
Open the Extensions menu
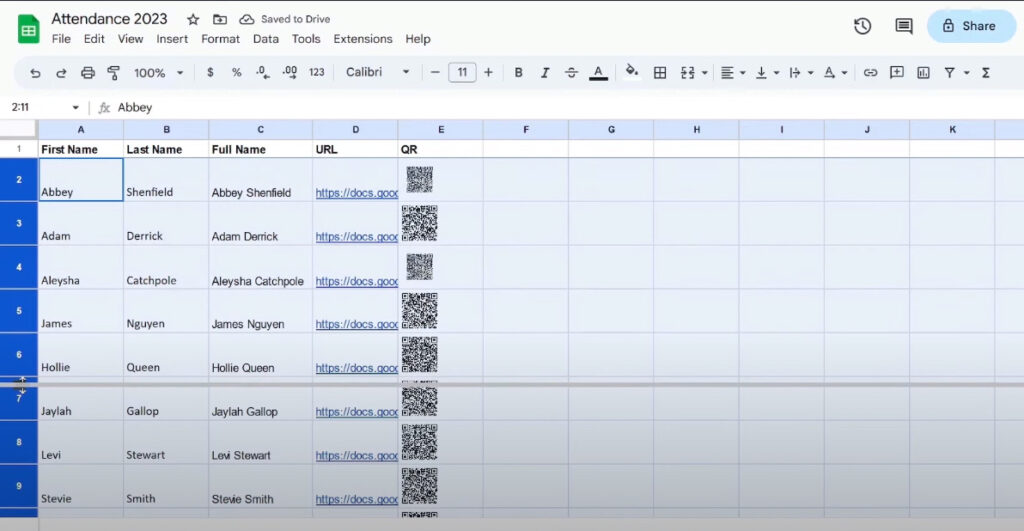click(x=363, y=39)
